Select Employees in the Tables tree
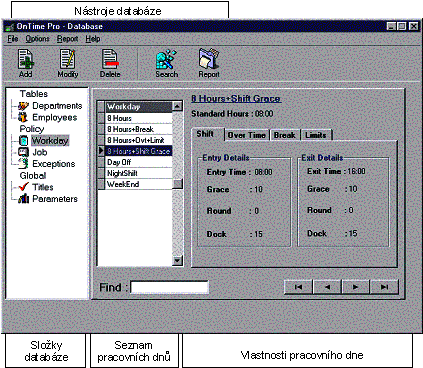This screenshot has width=423, height=368. click(54, 118)
